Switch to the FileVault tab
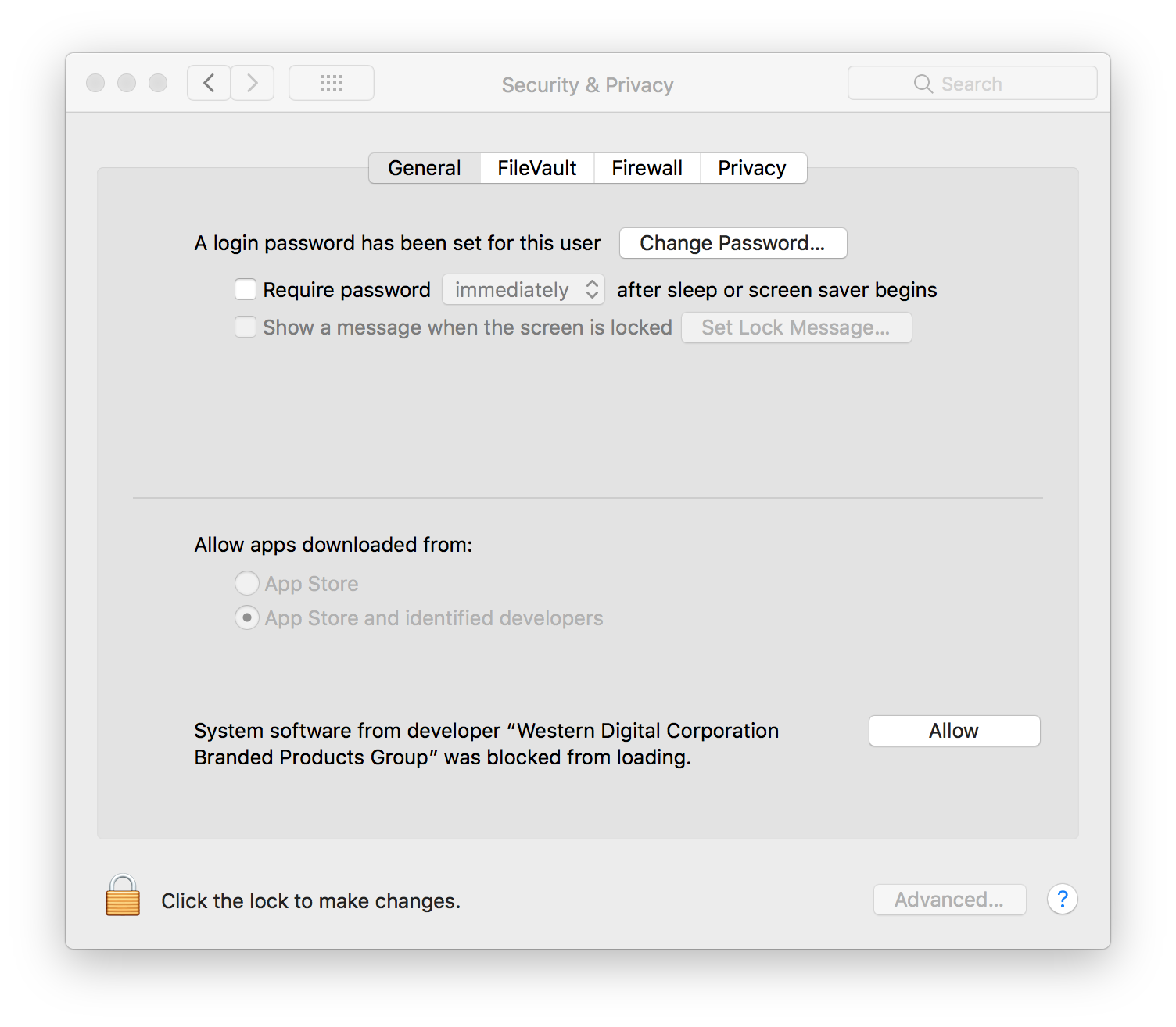The height and width of the screenshot is (1027, 1176). (x=537, y=168)
